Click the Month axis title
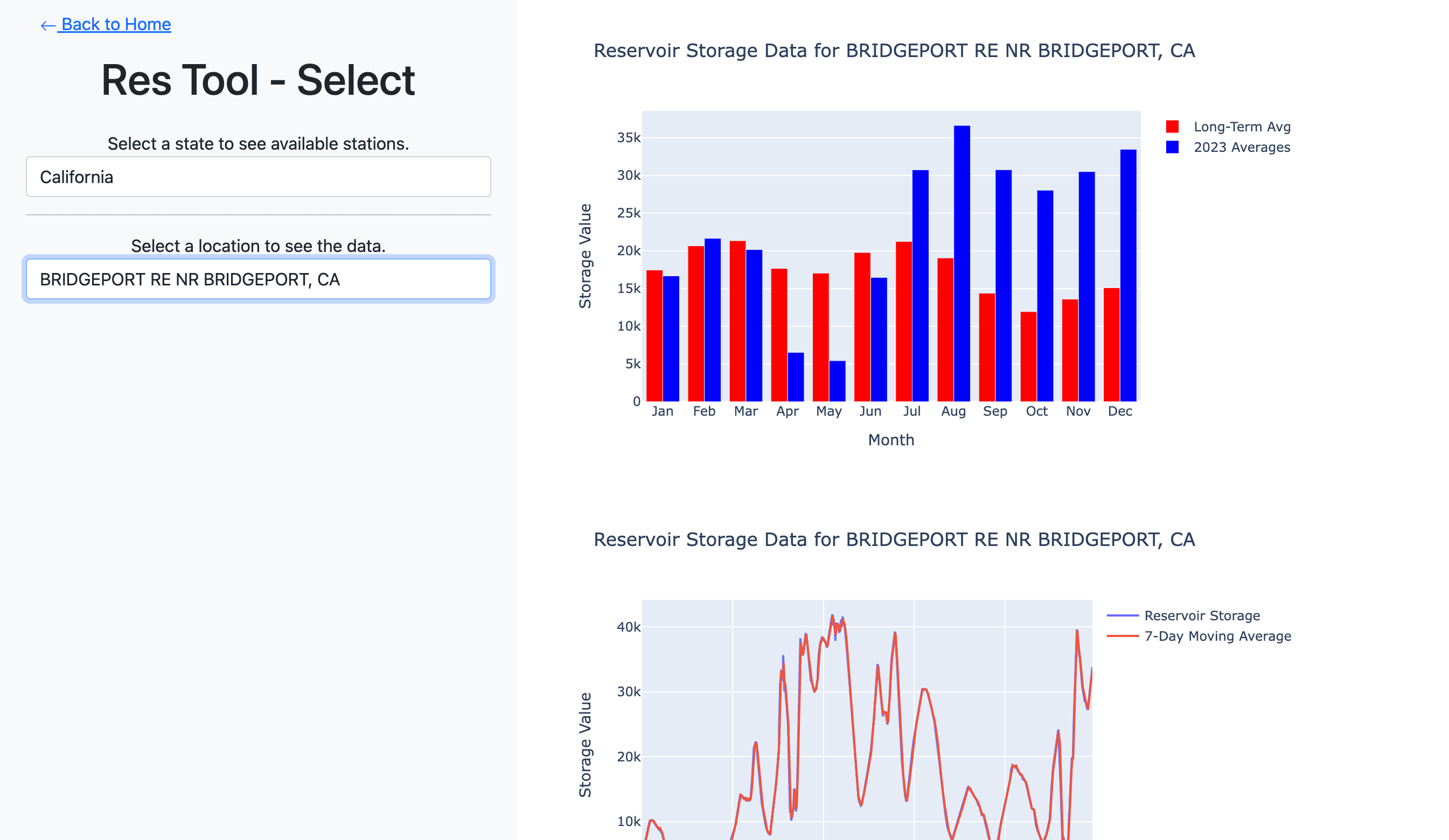The image size is (1449, 840). (x=890, y=440)
